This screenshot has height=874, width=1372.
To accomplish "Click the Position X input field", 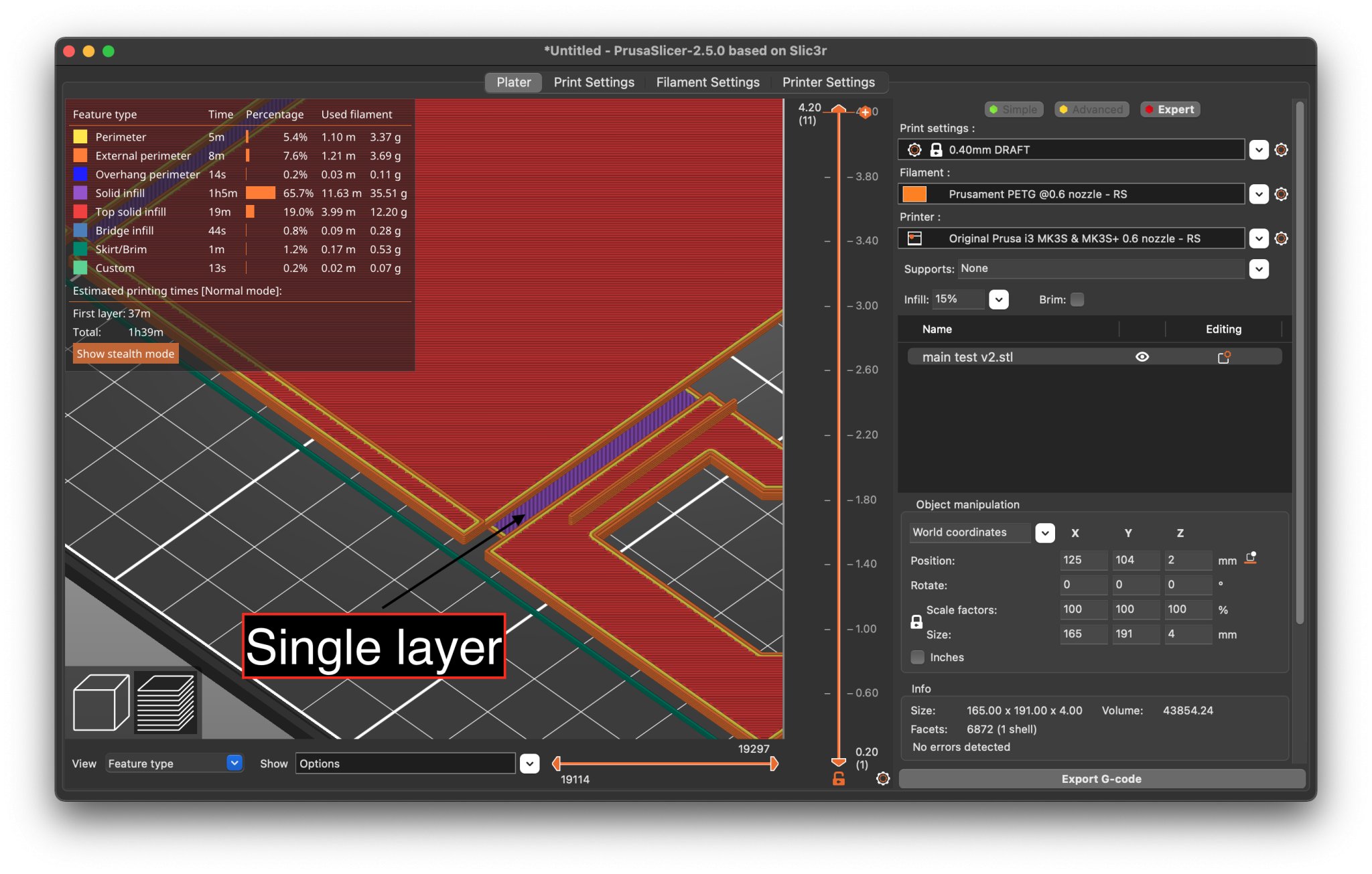I will coord(1082,560).
